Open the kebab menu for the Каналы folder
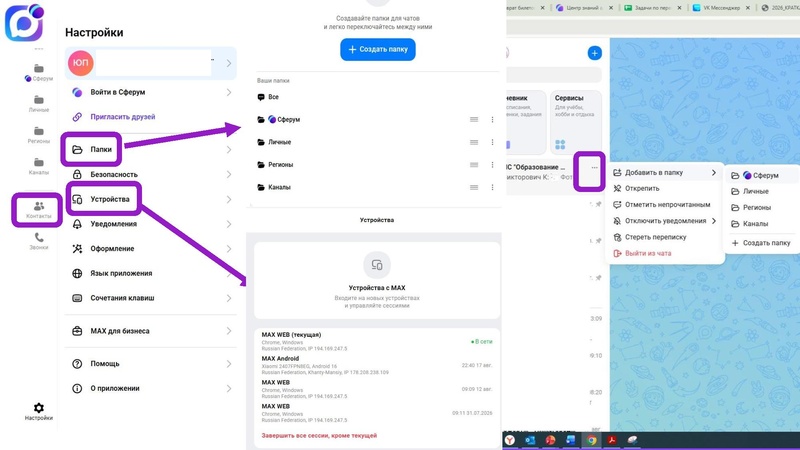Viewport: 800px width, 450px height. click(x=492, y=187)
